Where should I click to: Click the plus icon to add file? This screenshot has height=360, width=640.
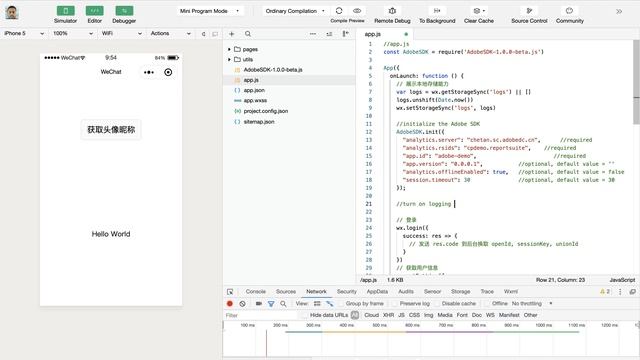231,34
